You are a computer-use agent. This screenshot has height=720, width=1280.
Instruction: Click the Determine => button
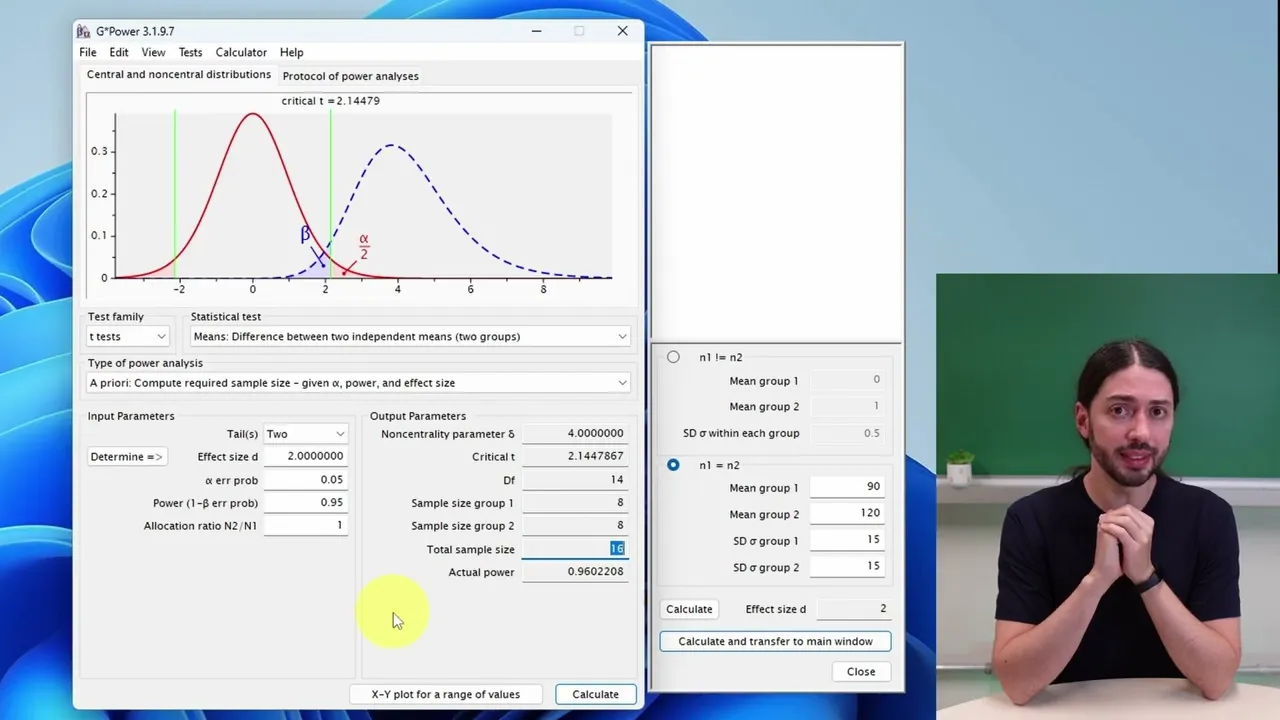coord(126,457)
